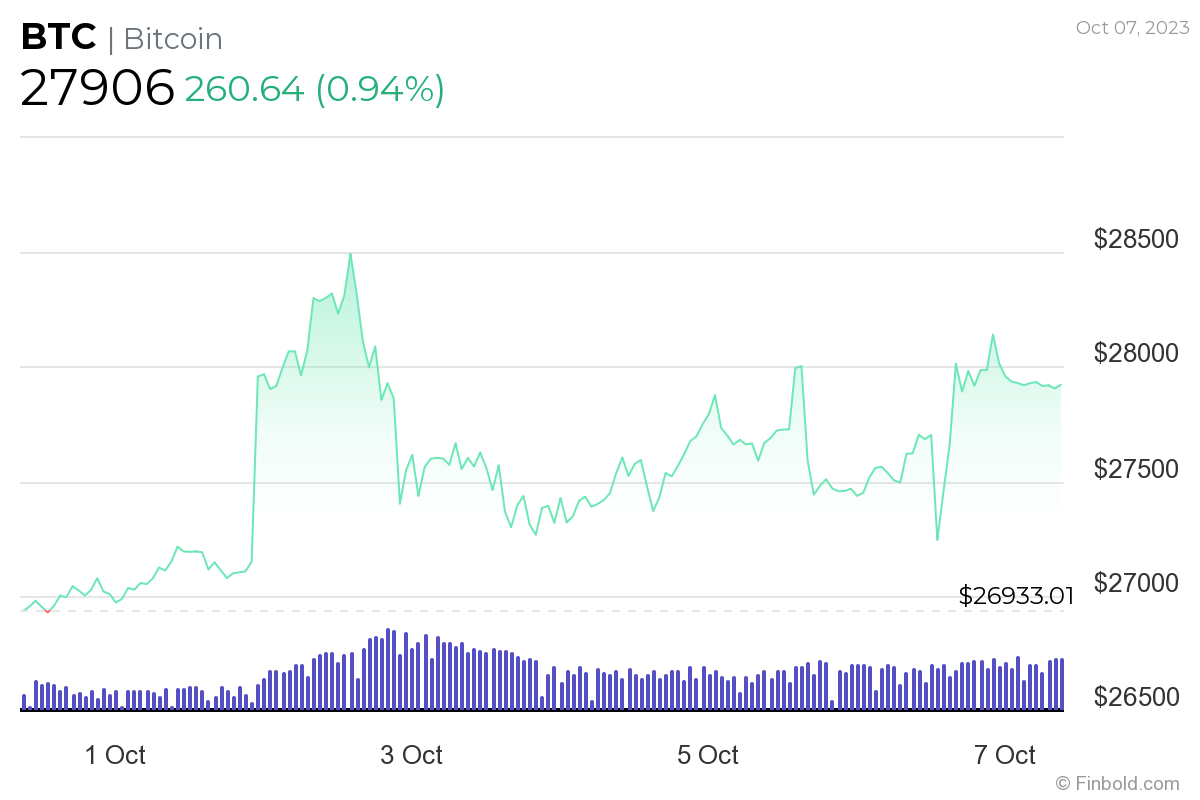Select the 1 Oct date label
Screen dimensions: 1200x800
coord(115,756)
